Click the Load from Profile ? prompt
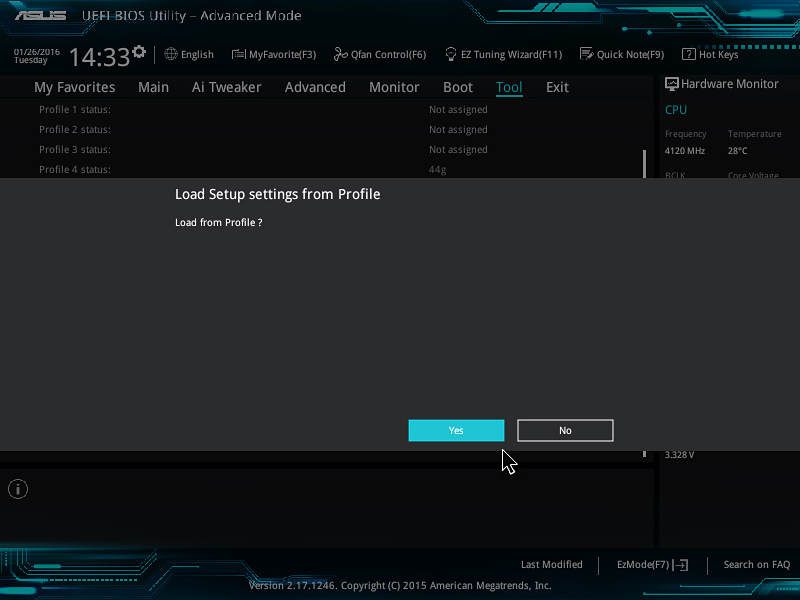Screen dimensions: 800x600 [x=218, y=222]
